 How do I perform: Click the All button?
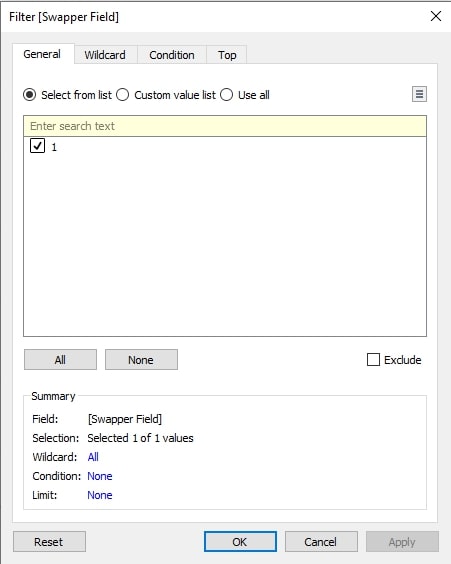pyautogui.click(x=60, y=359)
